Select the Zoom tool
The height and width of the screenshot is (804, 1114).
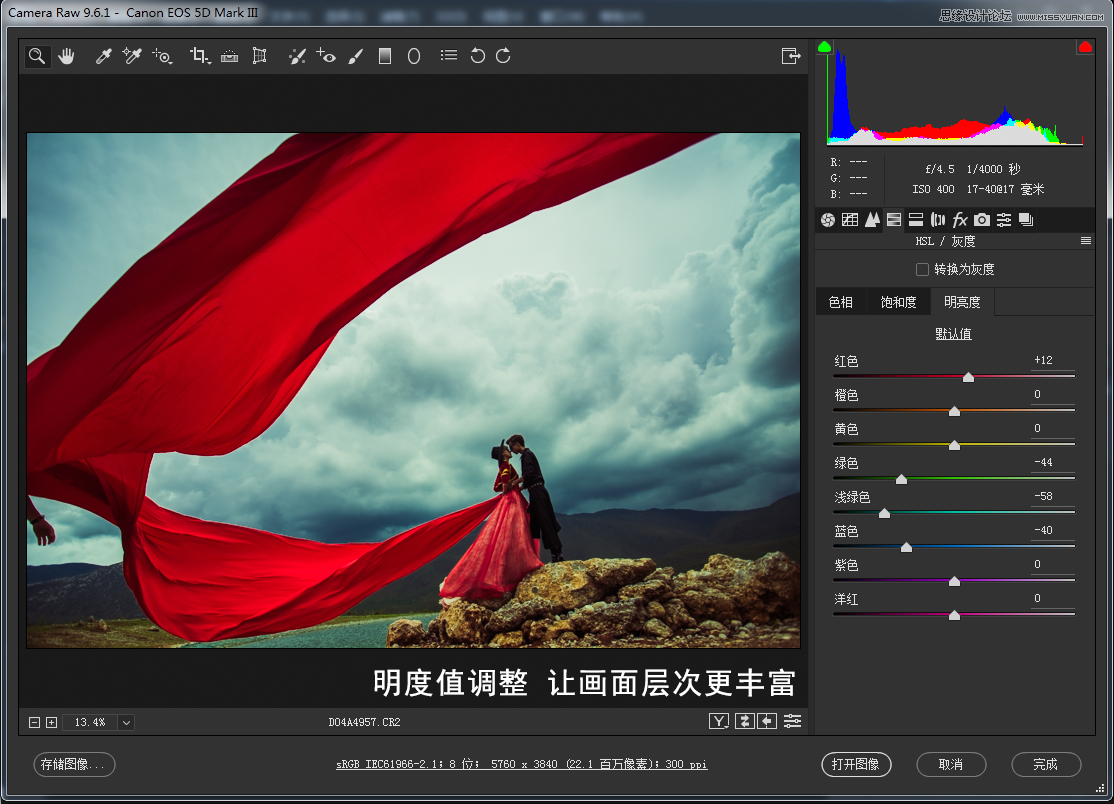(x=37, y=56)
